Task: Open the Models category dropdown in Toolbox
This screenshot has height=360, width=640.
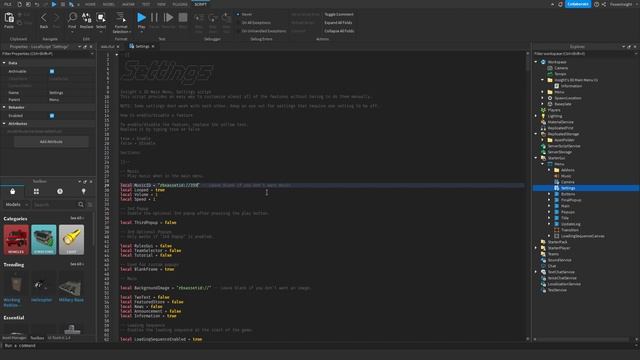Action: coord(17,204)
